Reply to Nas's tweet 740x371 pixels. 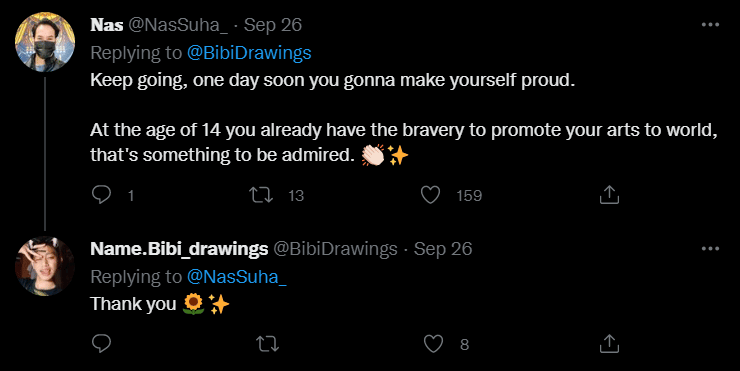tap(101, 194)
